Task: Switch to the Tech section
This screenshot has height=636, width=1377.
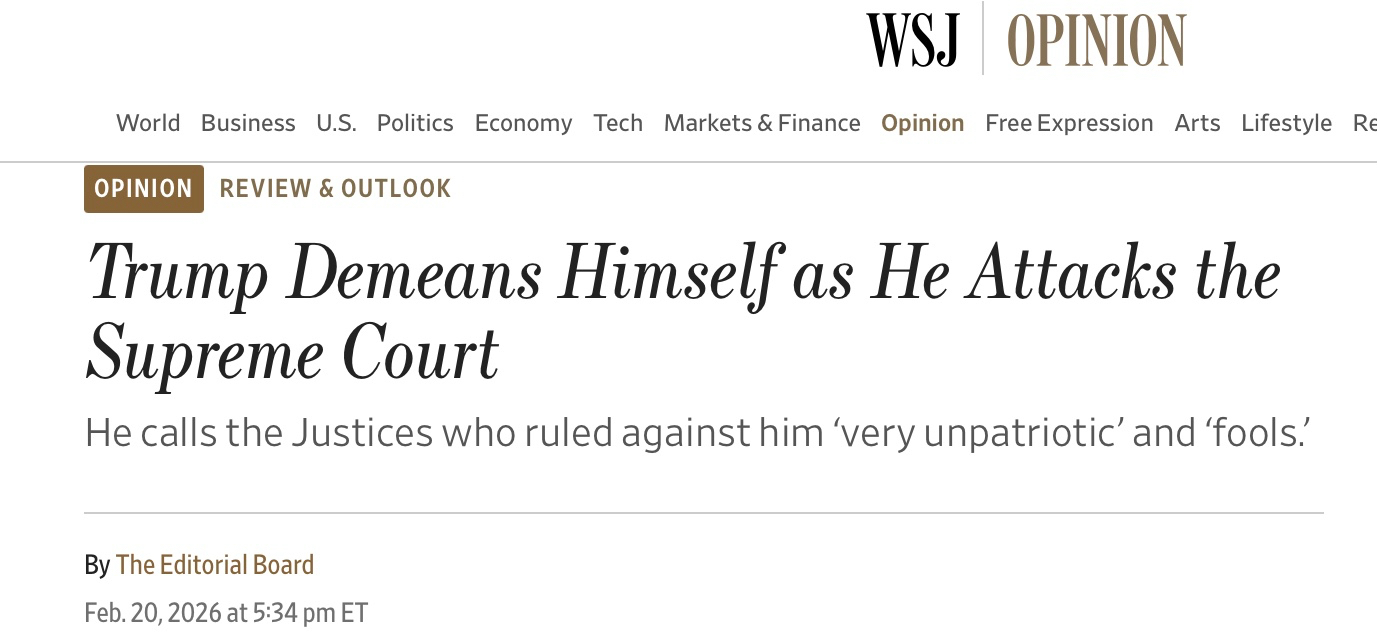Action: (618, 123)
